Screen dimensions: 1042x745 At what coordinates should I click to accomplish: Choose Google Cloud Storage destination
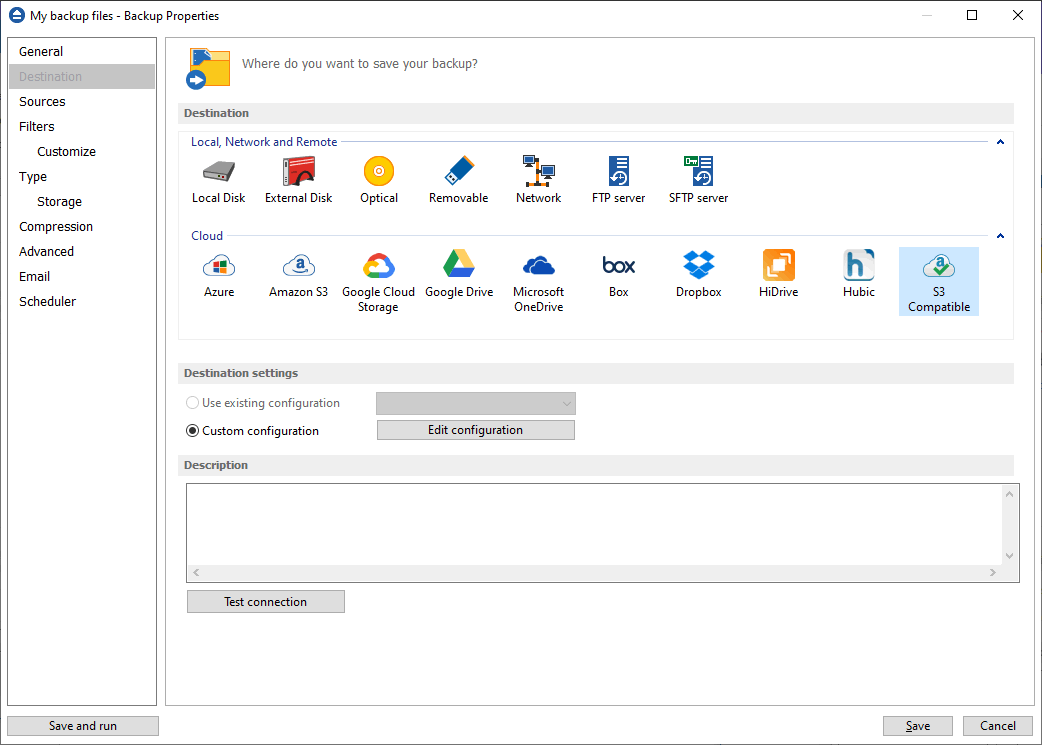click(378, 282)
